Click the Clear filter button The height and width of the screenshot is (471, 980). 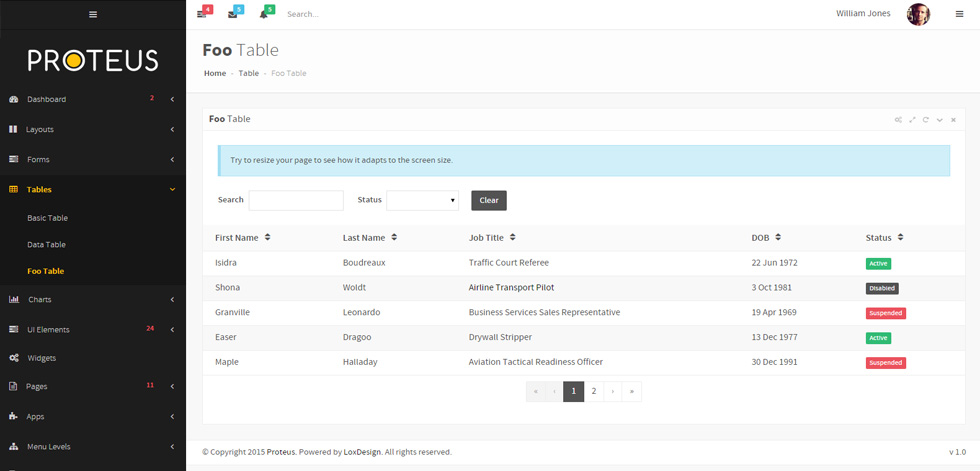point(489,201)
